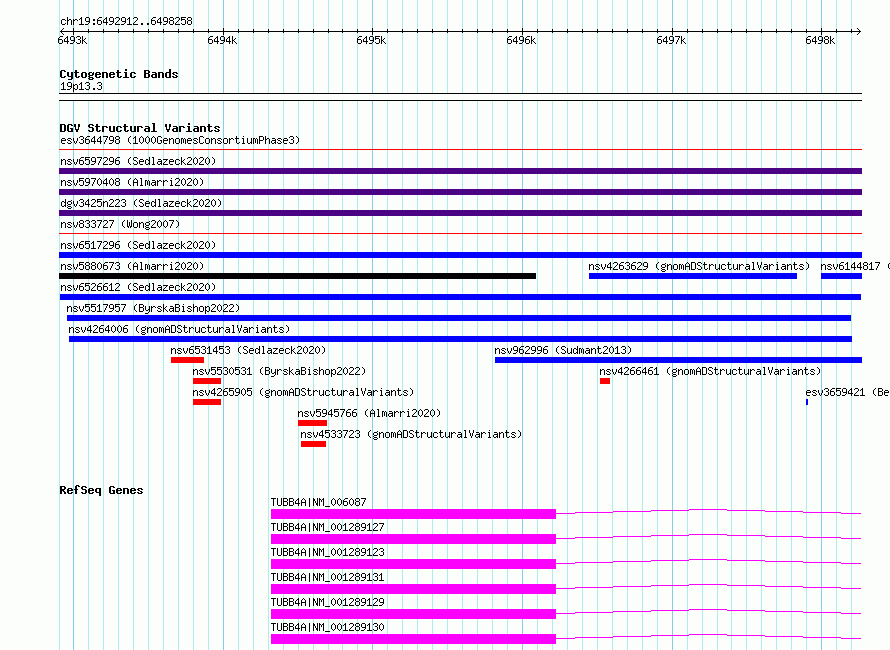Open variant nsv4264006 (gnomADStructuralVariants) label
Screen dimensions: 890x650
[179, 329]
